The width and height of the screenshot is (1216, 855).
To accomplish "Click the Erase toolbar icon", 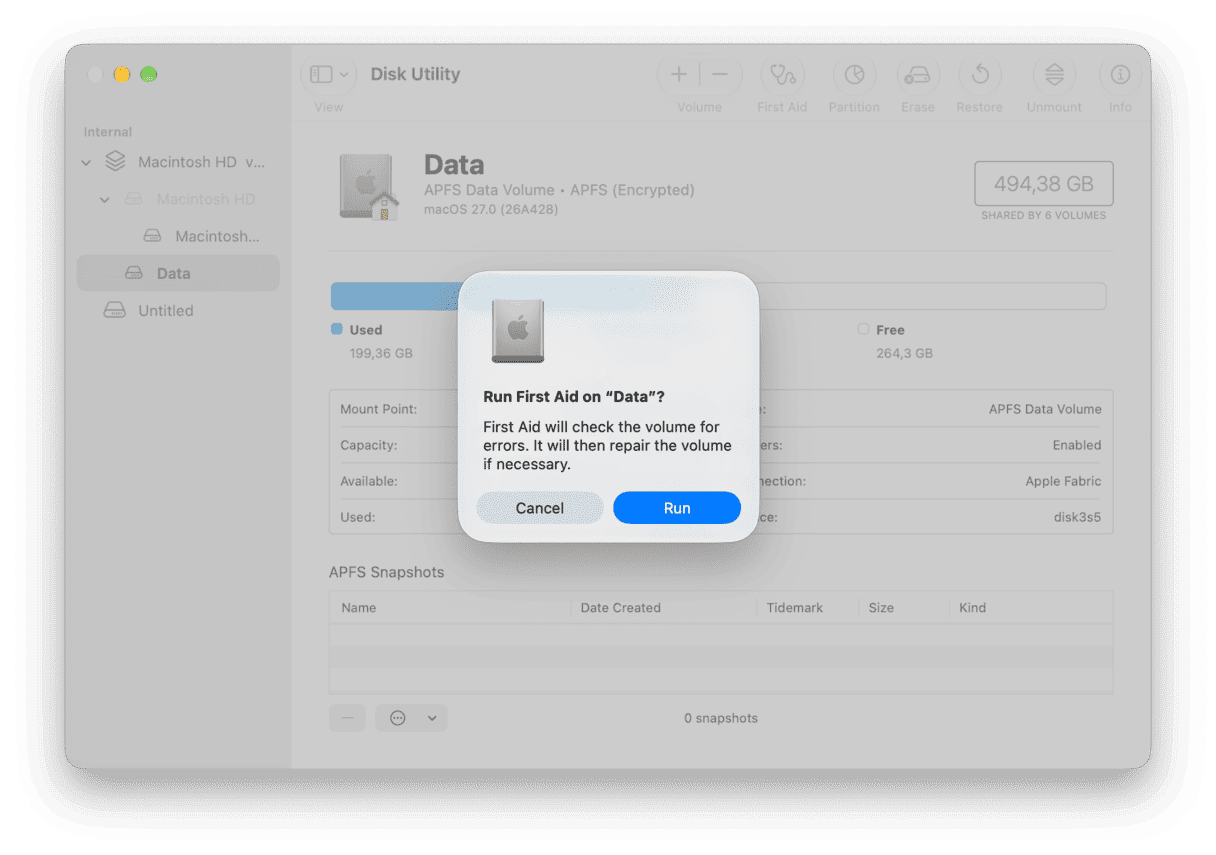I will 917,75.
